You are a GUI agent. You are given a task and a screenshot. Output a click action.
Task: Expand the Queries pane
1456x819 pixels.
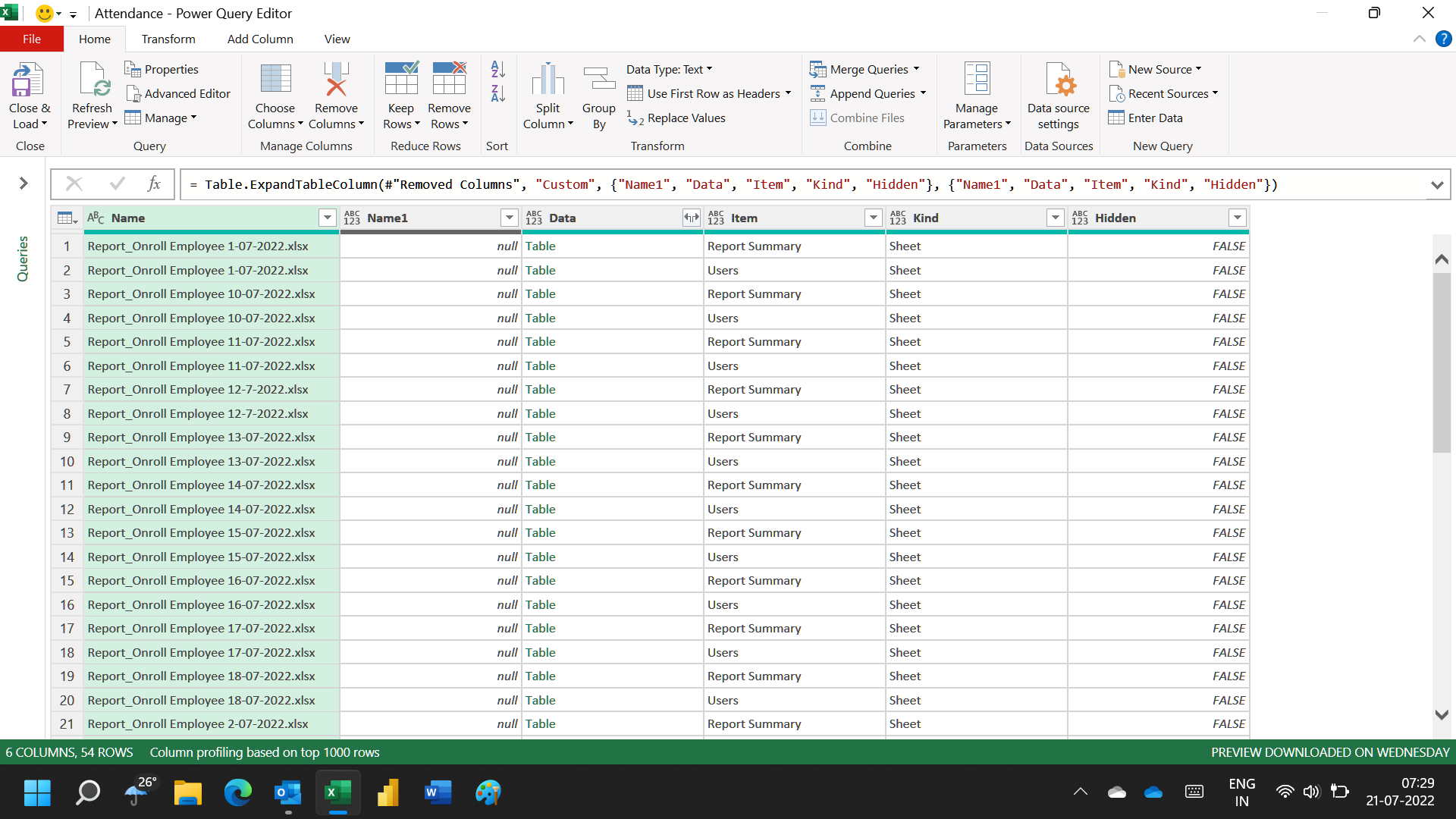(24, 183)
